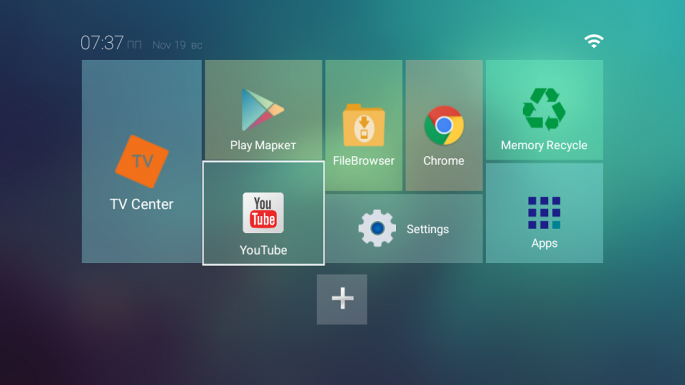Run Memory Recycle cleaner
This screenshot has height=385, width=685.
pos(544,110)
